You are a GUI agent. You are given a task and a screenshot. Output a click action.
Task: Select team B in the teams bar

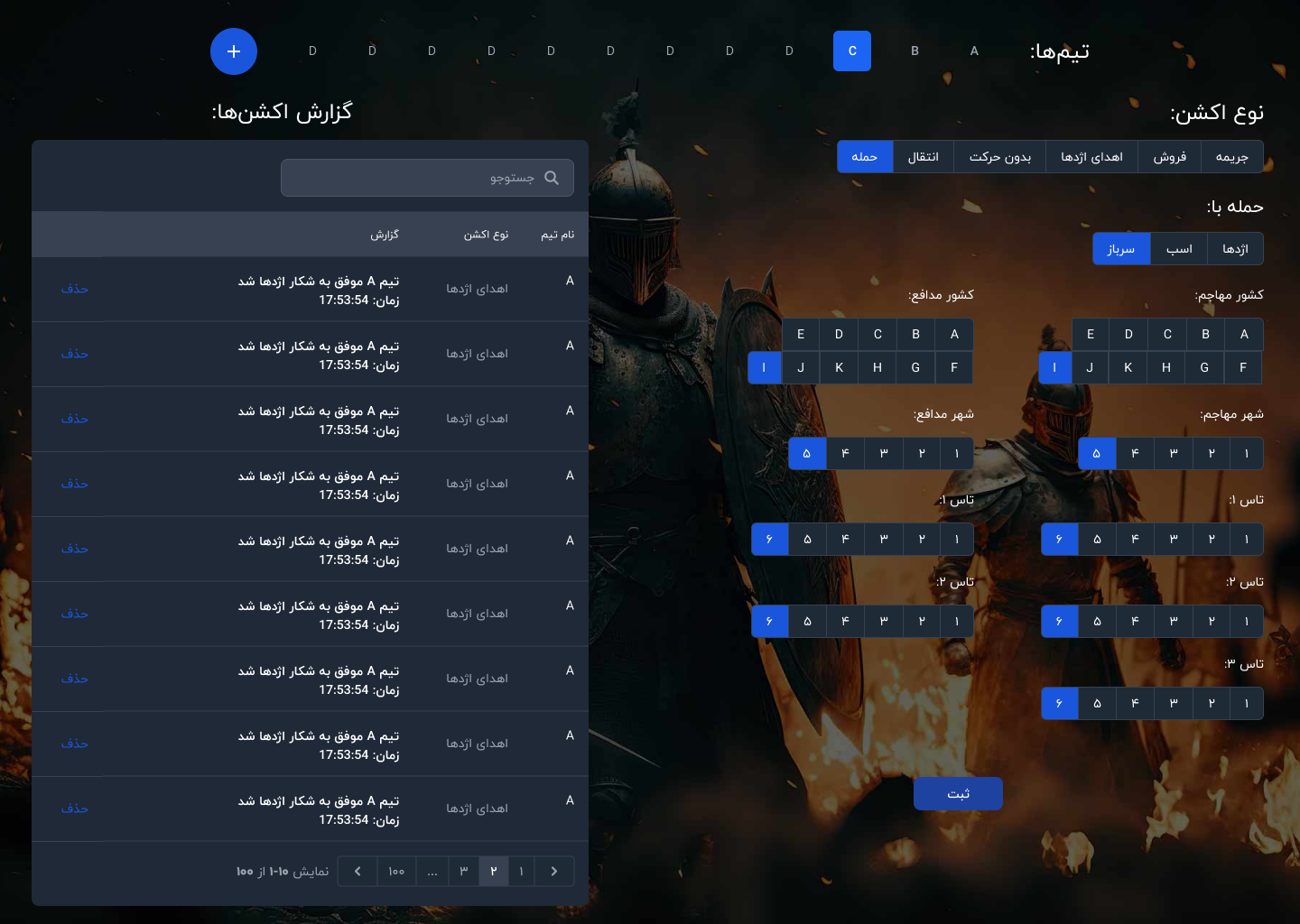pos(915,51)
